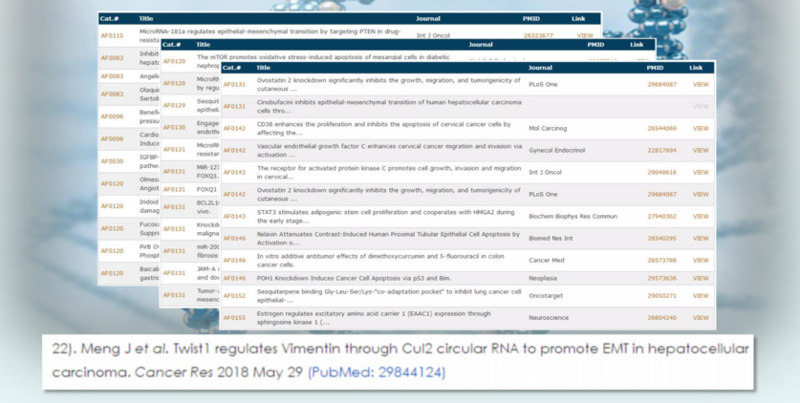Image resolution: width=800 pixels, height=403 pixels.
Task: Click PMID link 22817694
Action: [x=661, y=150]
